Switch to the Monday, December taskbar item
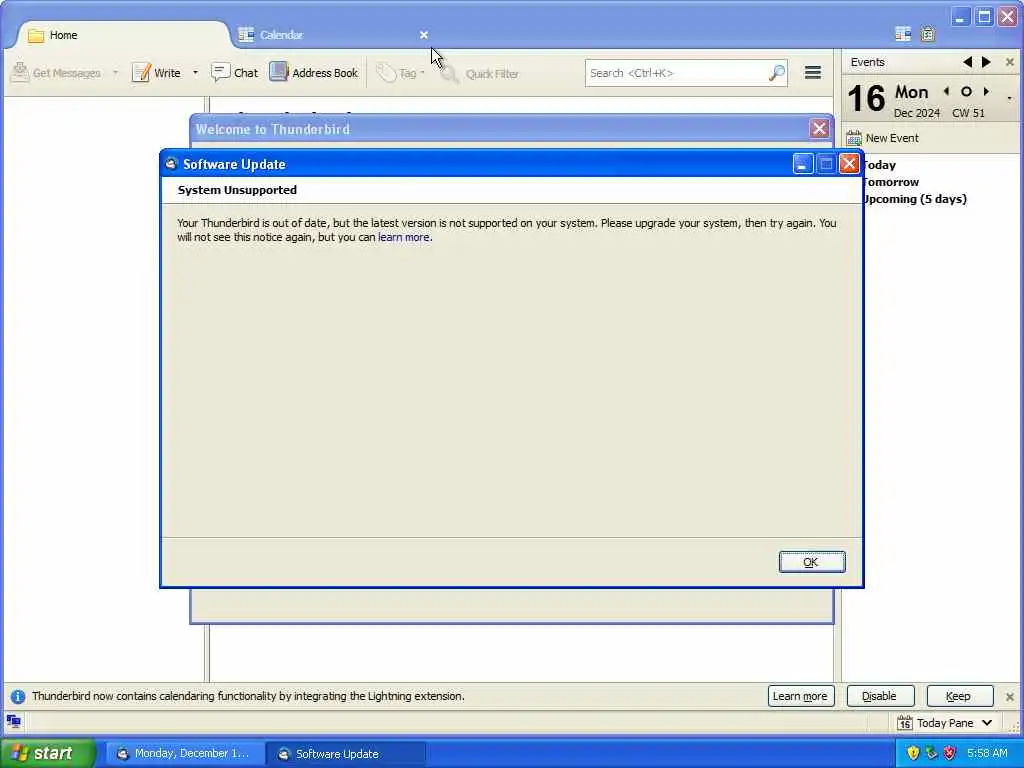The image size is (1024, 768). (185, 754)
